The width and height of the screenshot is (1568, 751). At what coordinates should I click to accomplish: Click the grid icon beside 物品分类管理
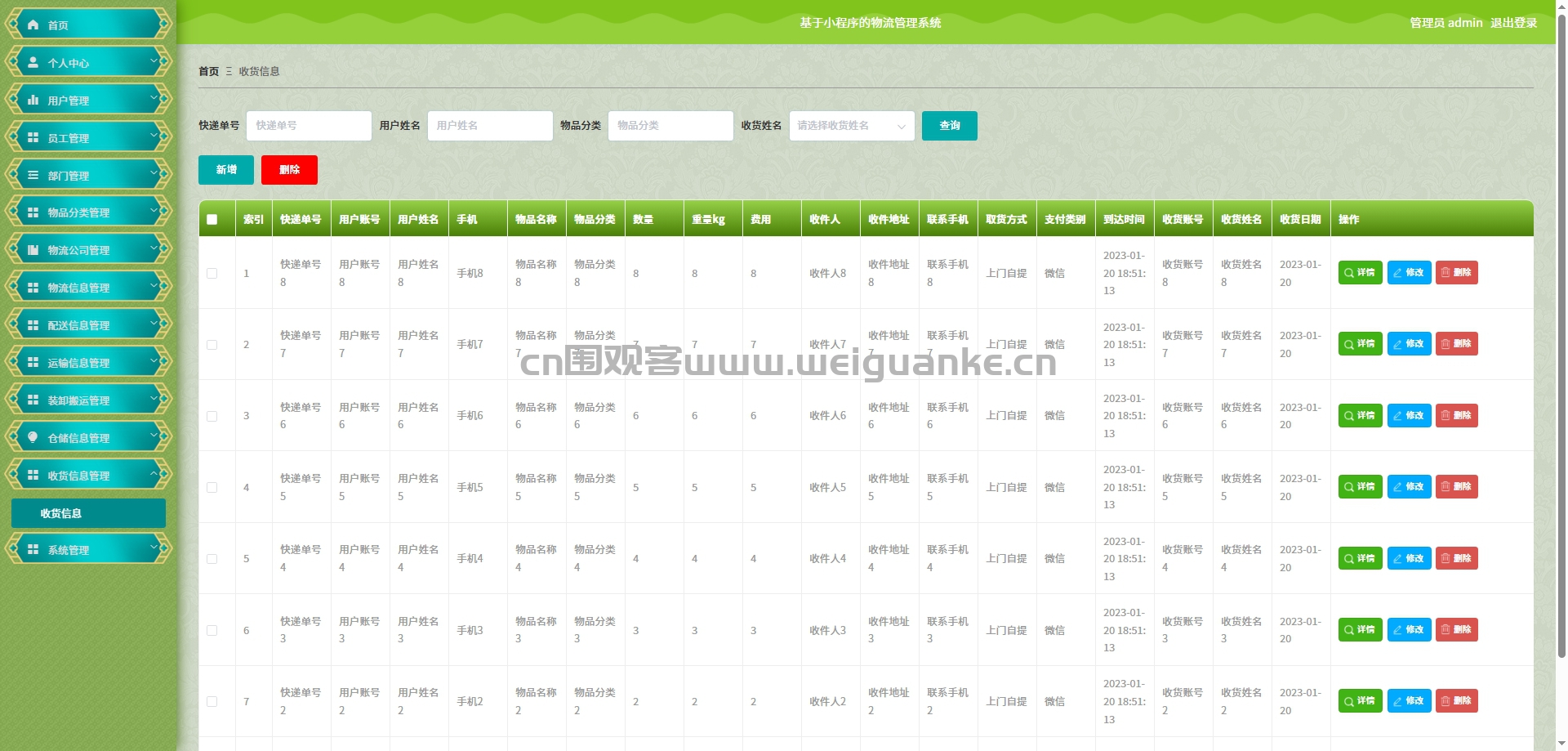pyautogui.click(x=33, y=212)
